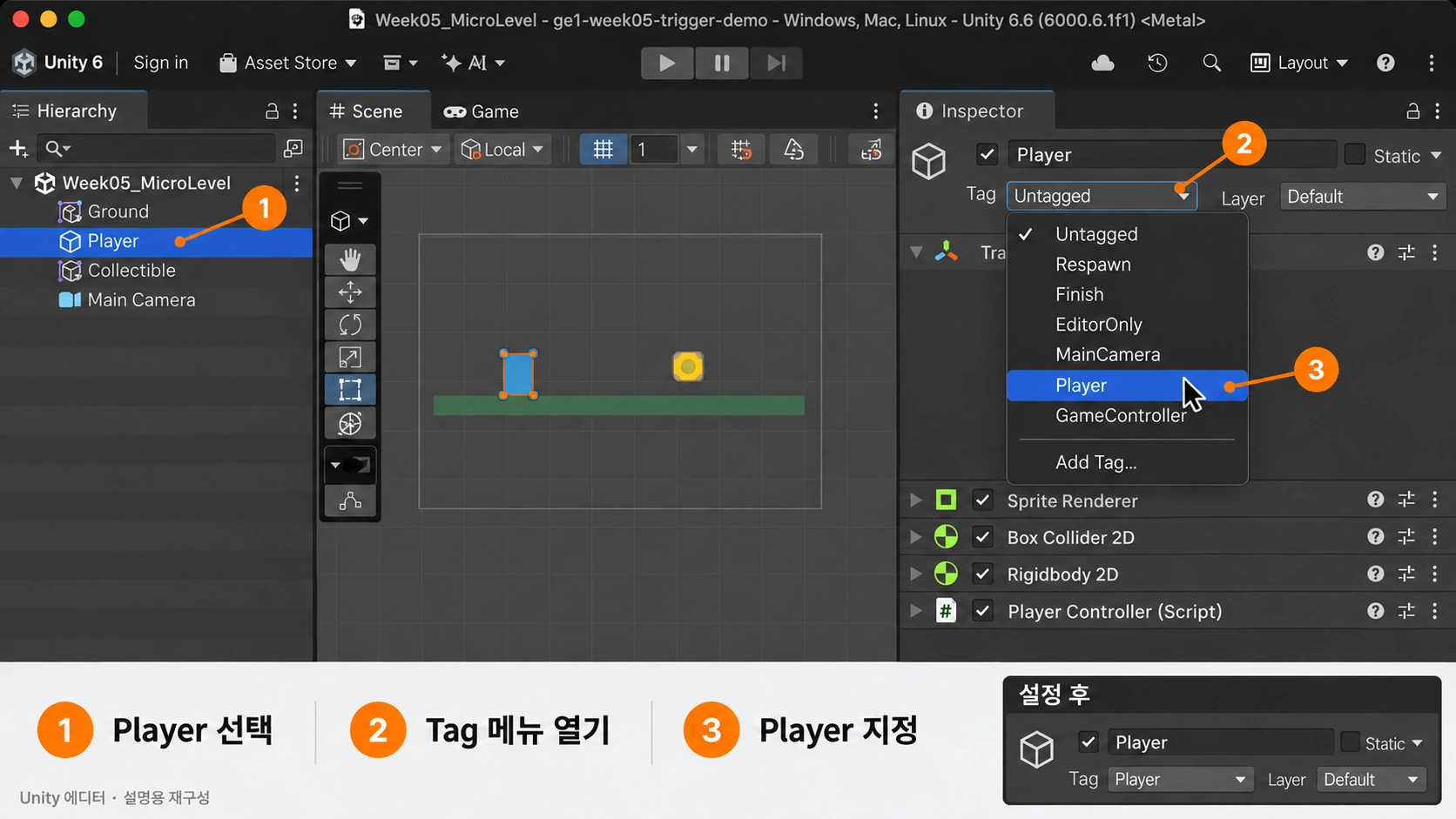This screenshot has height=819, width=1456.
Task: Collapse the Week05_MicroLevel scene tree
Action: pyautogui.click(x=17, y=183)
